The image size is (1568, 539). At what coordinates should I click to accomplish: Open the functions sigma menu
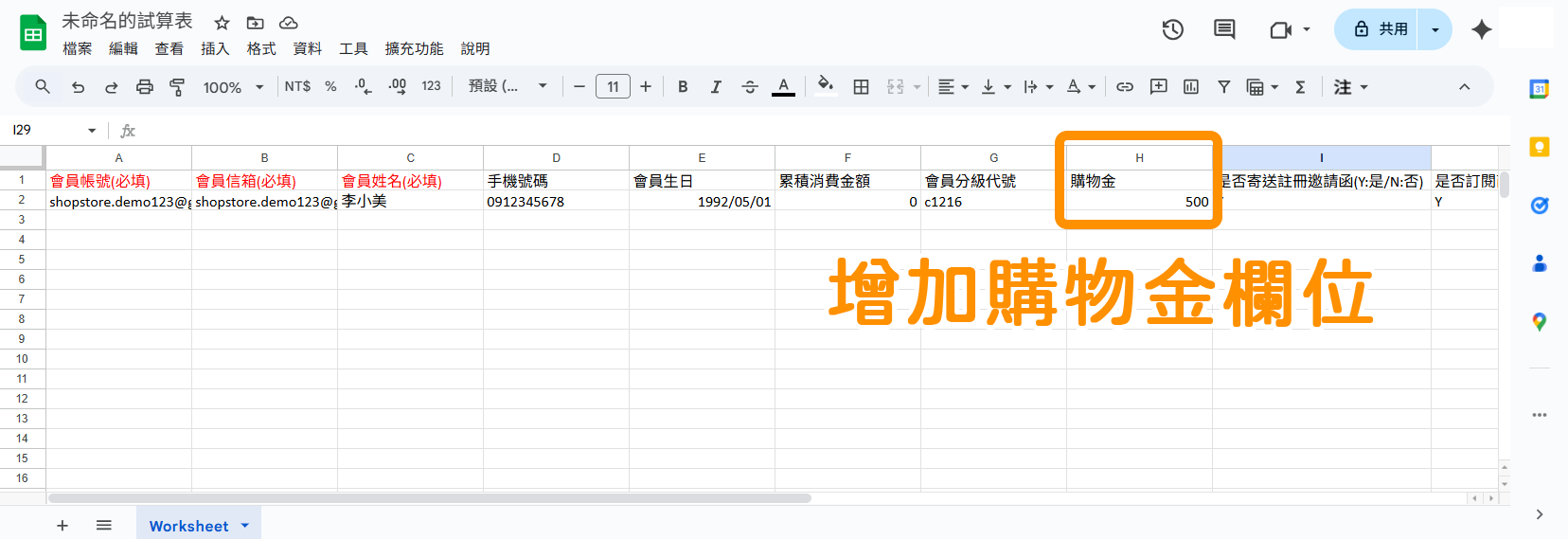[1300, 87]
